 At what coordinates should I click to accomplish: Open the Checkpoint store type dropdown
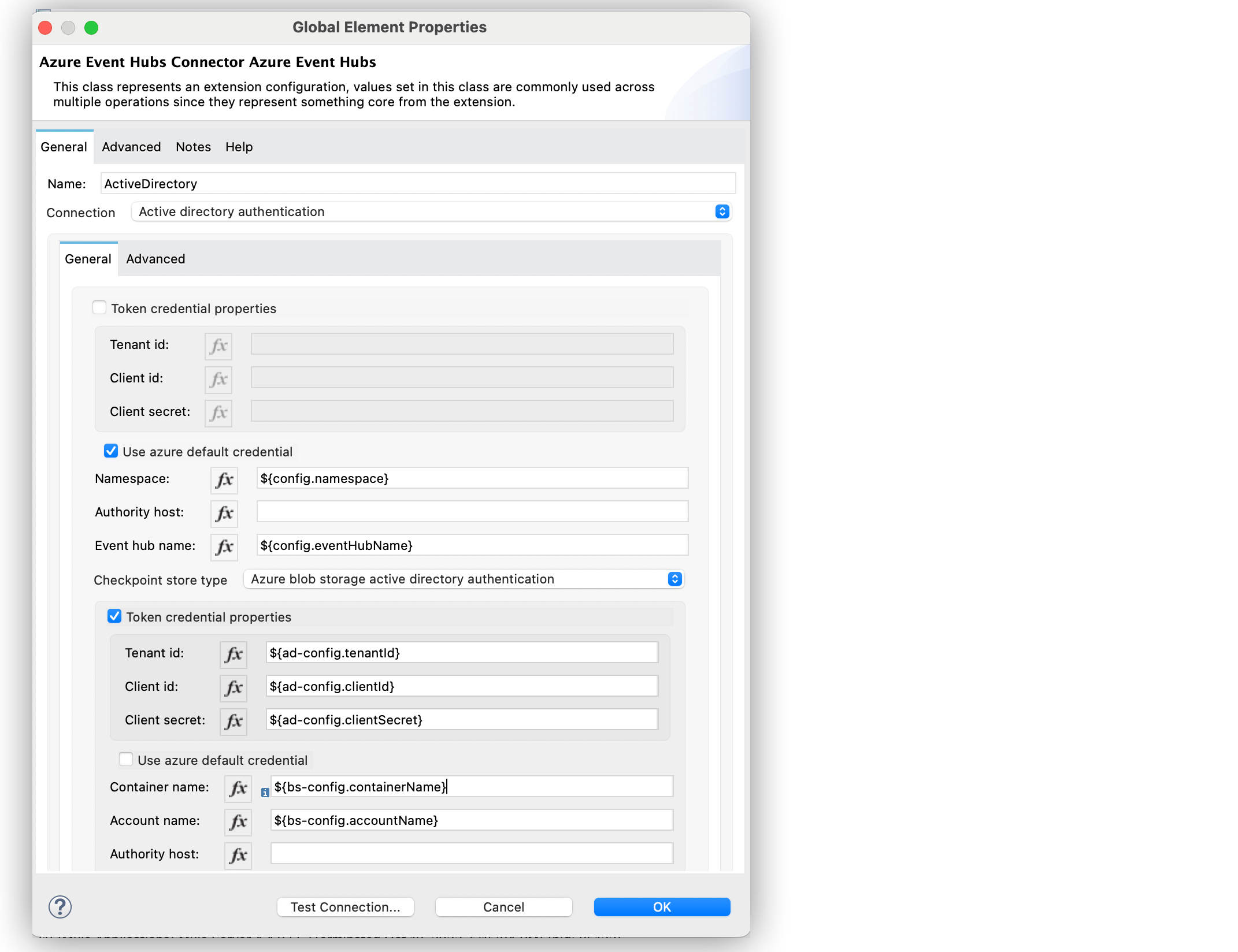(464, 579)
